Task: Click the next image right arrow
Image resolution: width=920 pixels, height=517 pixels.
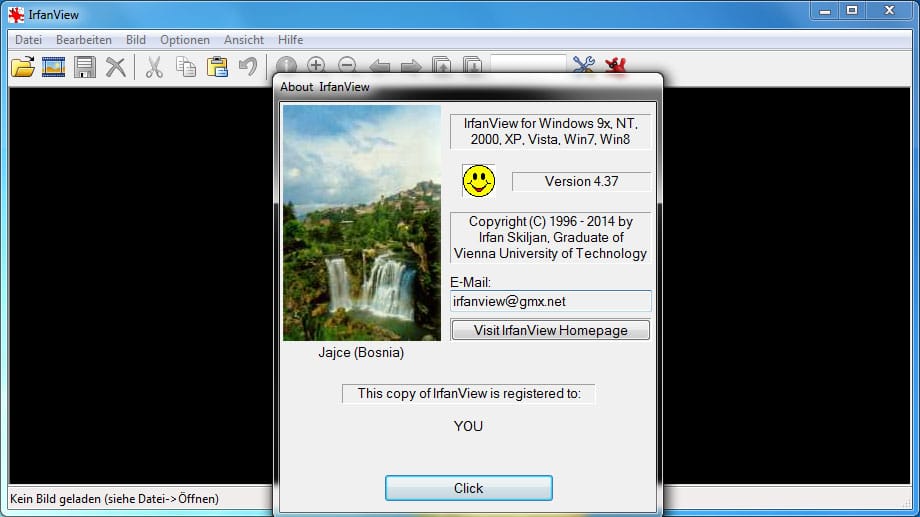Action: (411, 66)
